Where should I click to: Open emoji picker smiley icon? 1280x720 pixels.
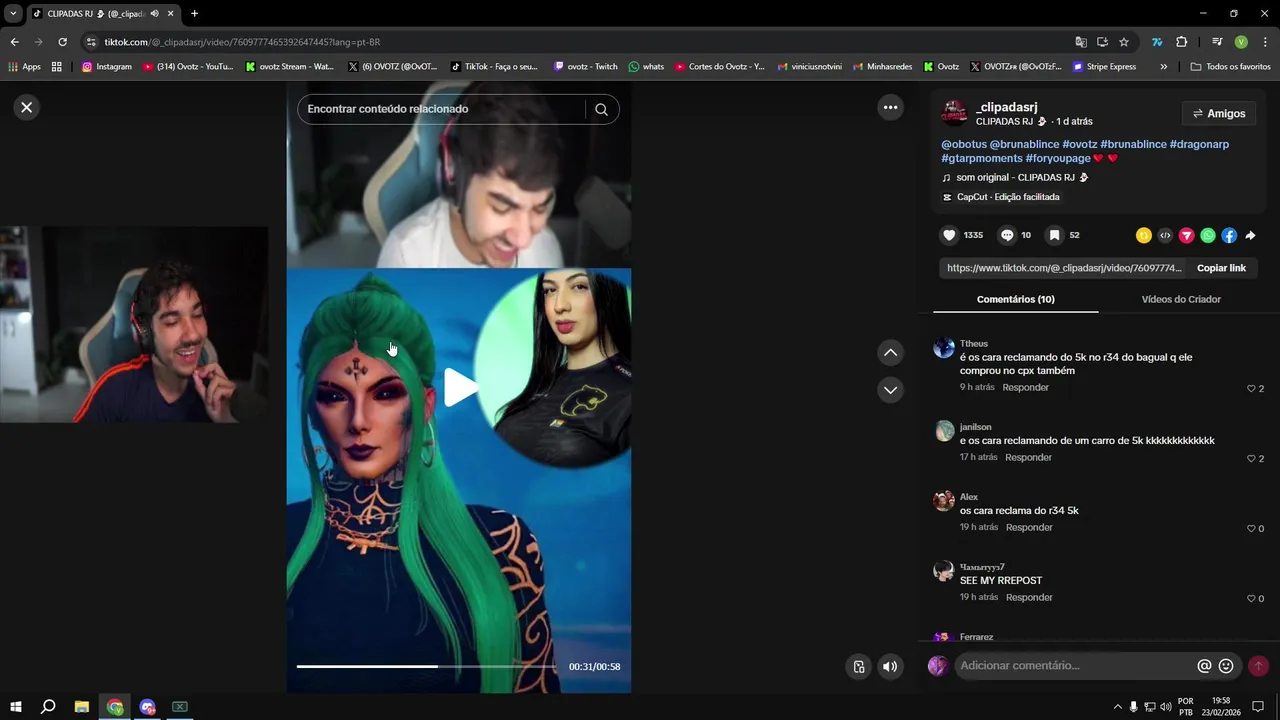[x=1226, y=666]
